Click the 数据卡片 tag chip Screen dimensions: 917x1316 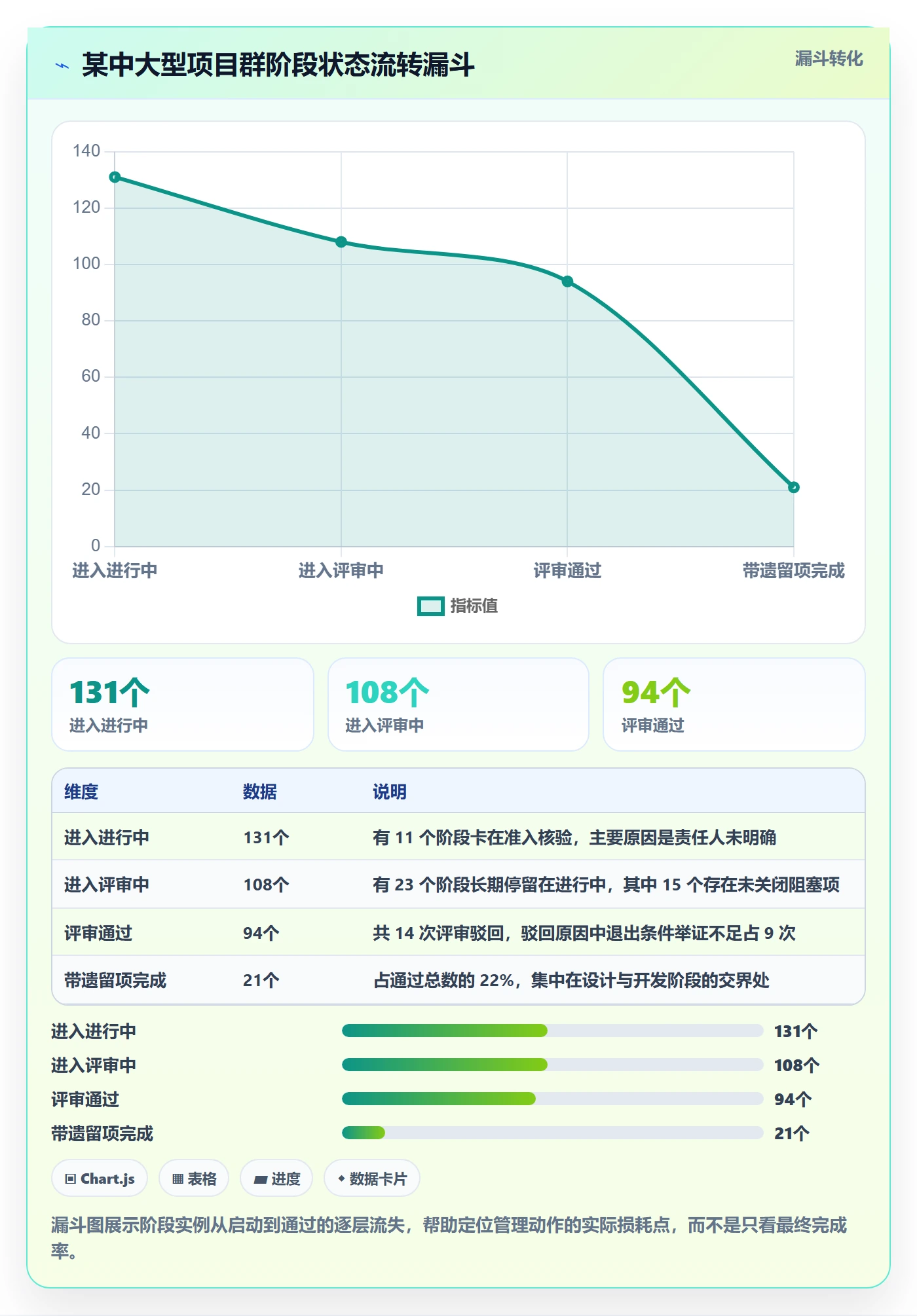tap(372, 1179)
